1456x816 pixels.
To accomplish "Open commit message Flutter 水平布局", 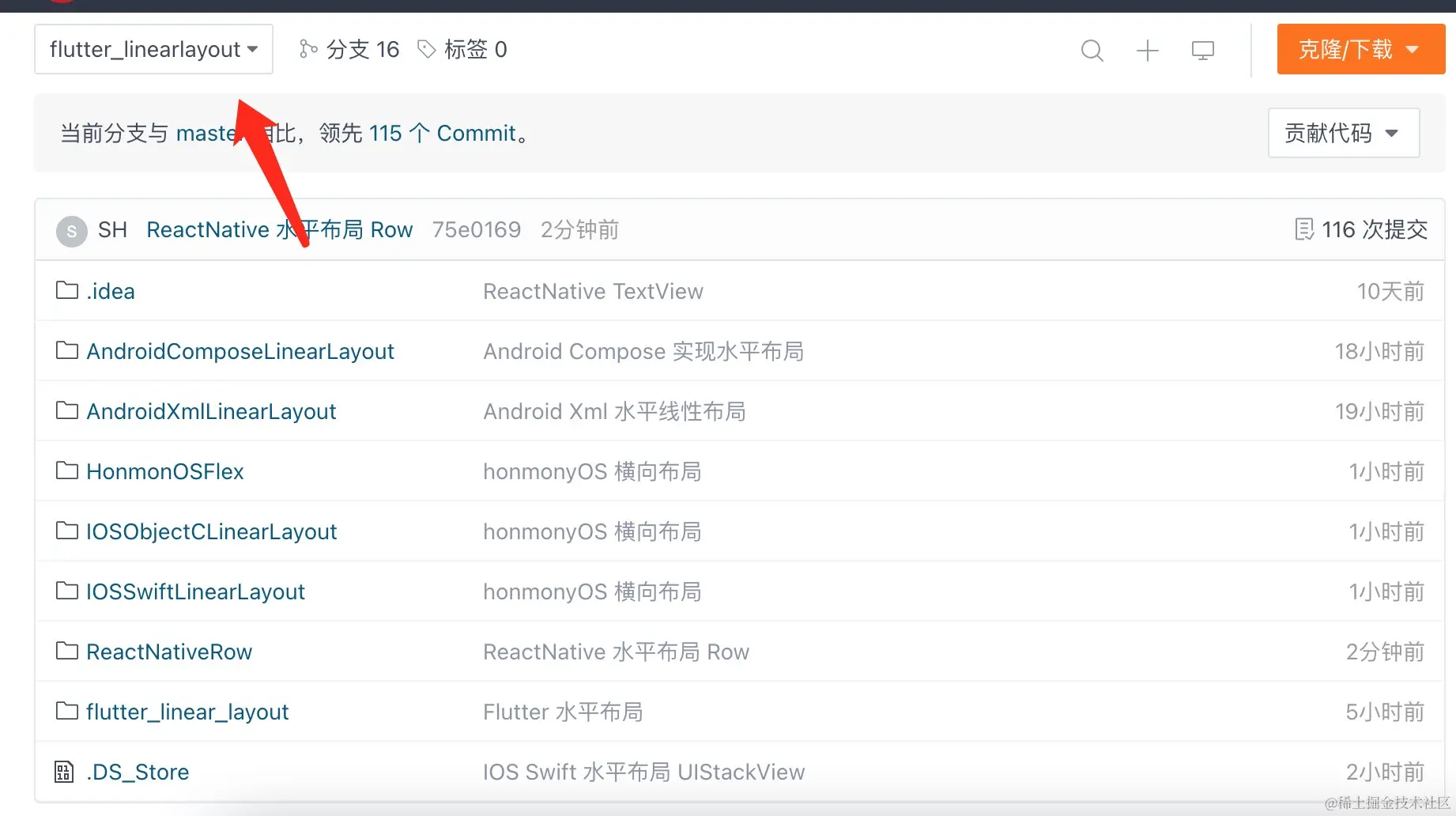I will [x=563, y=712].
